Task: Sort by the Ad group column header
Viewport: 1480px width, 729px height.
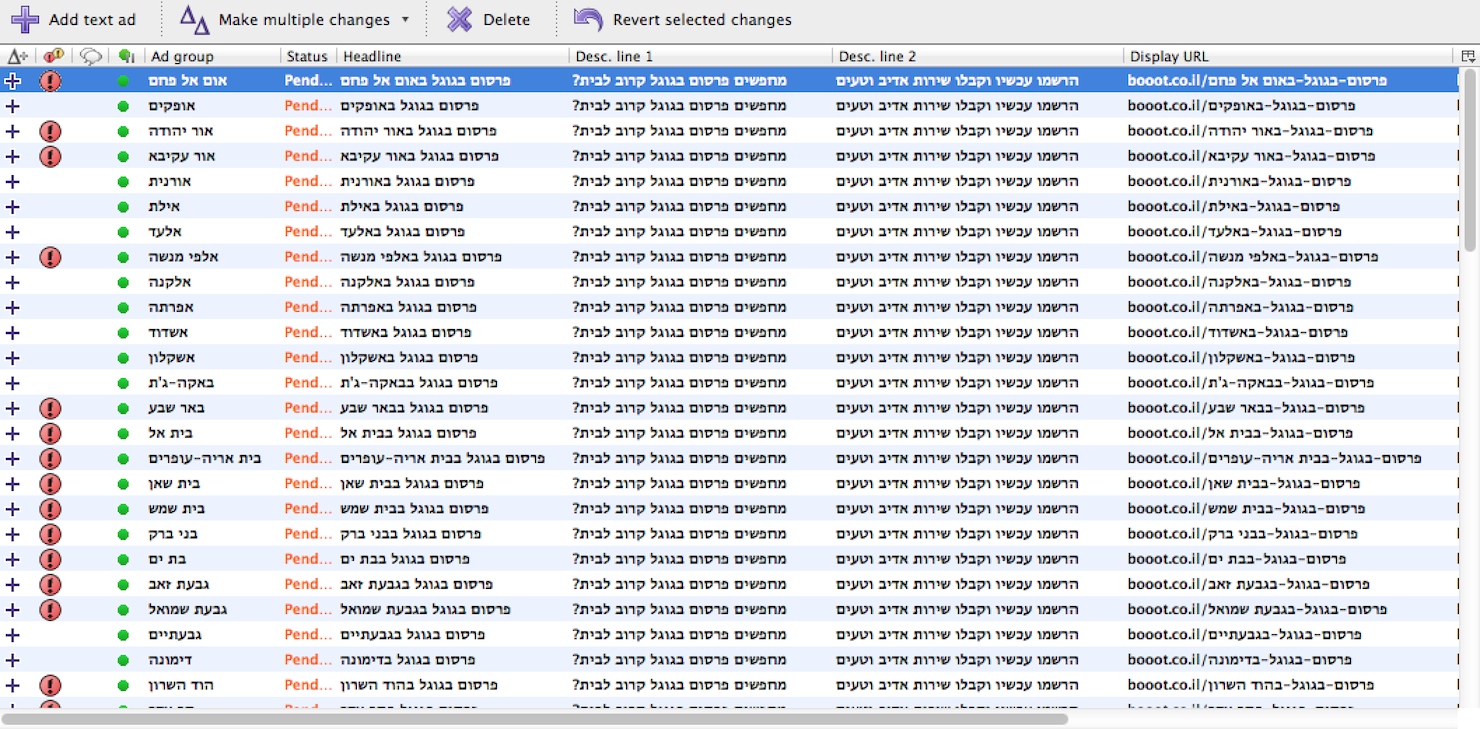Action: click(x=211, y=56)
